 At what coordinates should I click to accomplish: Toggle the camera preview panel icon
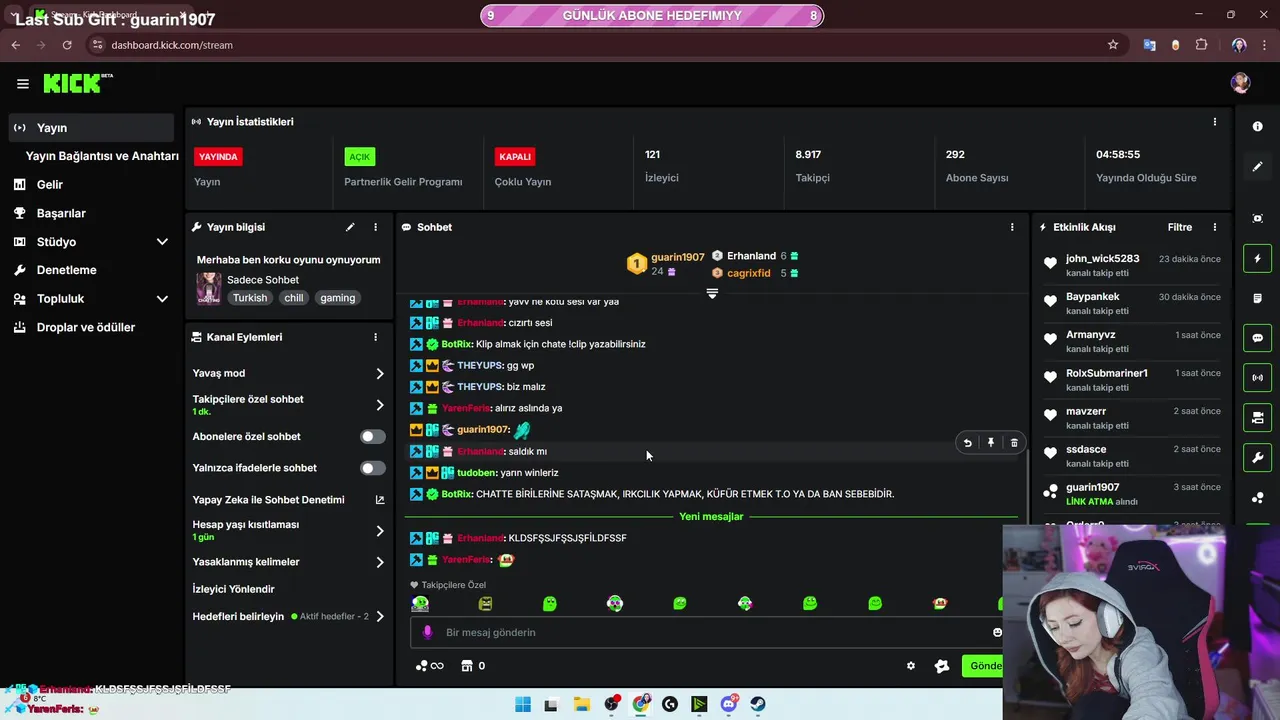point(1257,418)
